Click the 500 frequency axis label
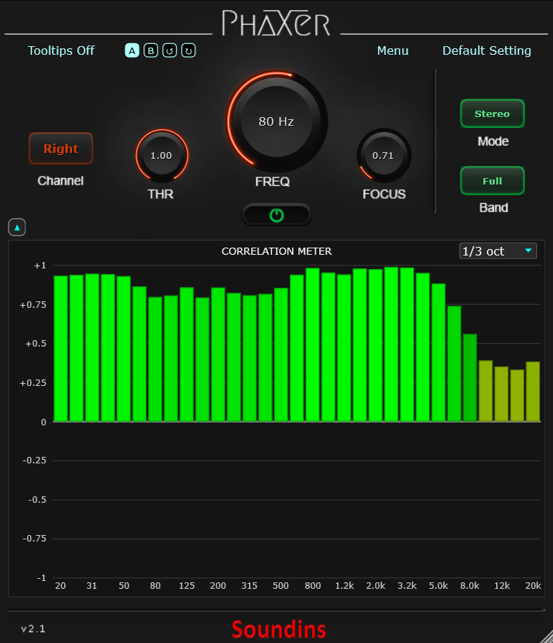This screenshot has width=553, height=643. pos(280,586)
